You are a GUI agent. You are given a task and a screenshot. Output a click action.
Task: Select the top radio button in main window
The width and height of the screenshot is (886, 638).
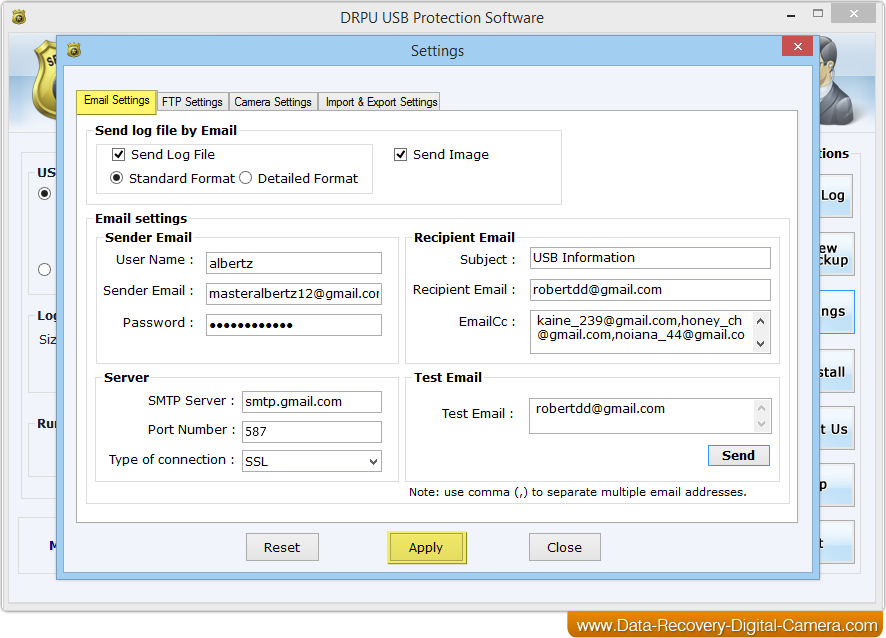point(45,194)
